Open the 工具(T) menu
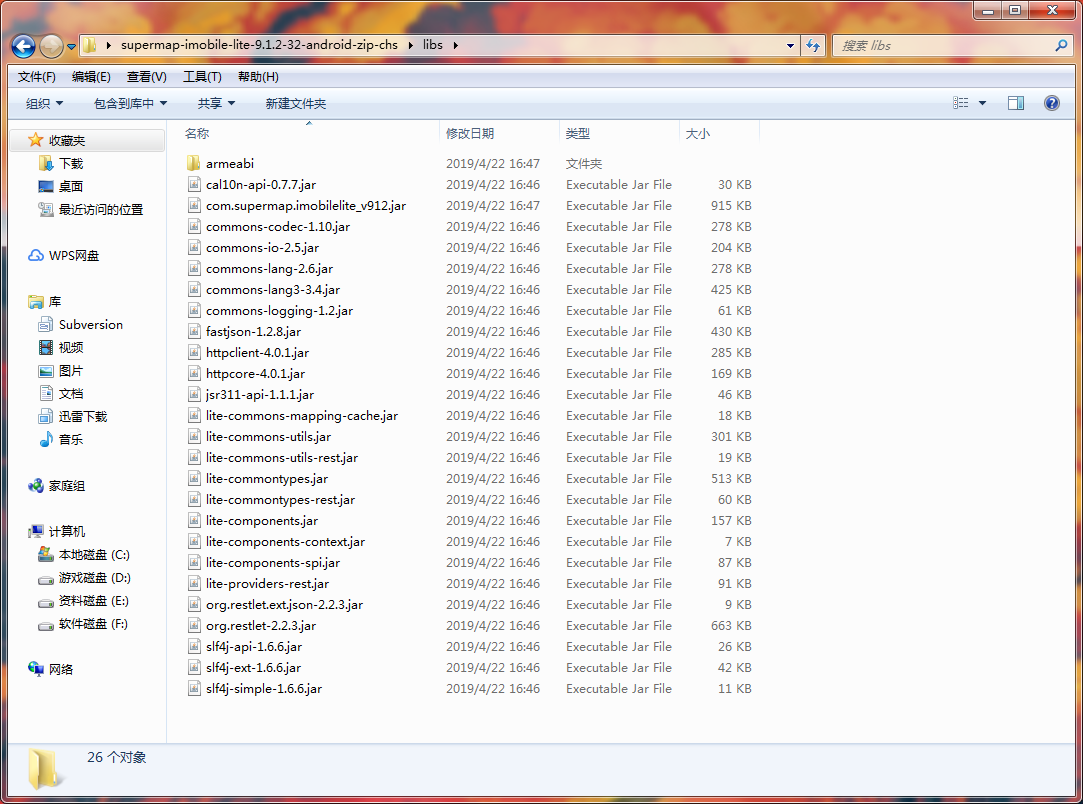 (202, 77)
